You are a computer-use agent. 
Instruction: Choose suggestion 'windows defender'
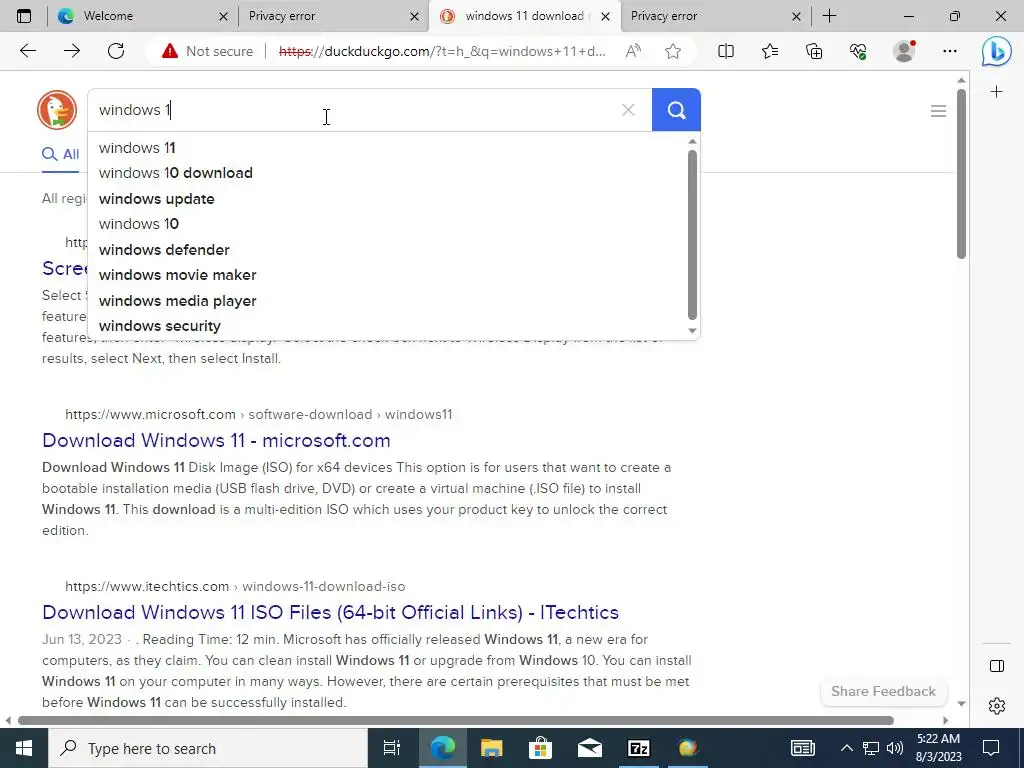[x=389, y=249]
